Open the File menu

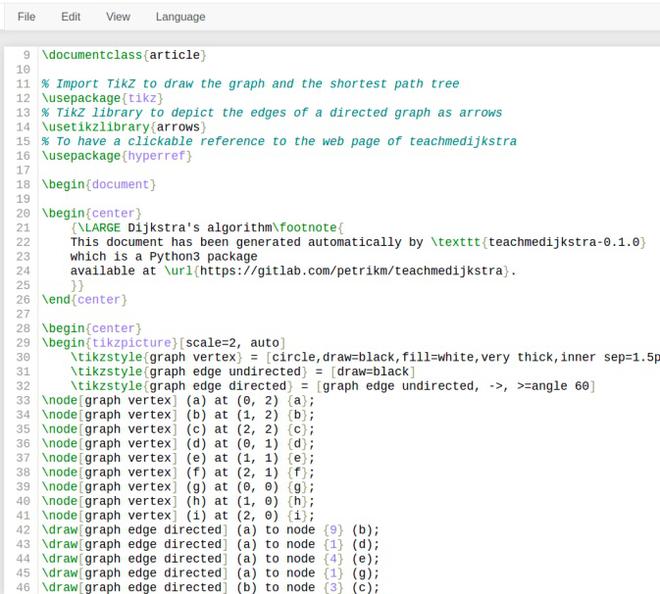26,17
